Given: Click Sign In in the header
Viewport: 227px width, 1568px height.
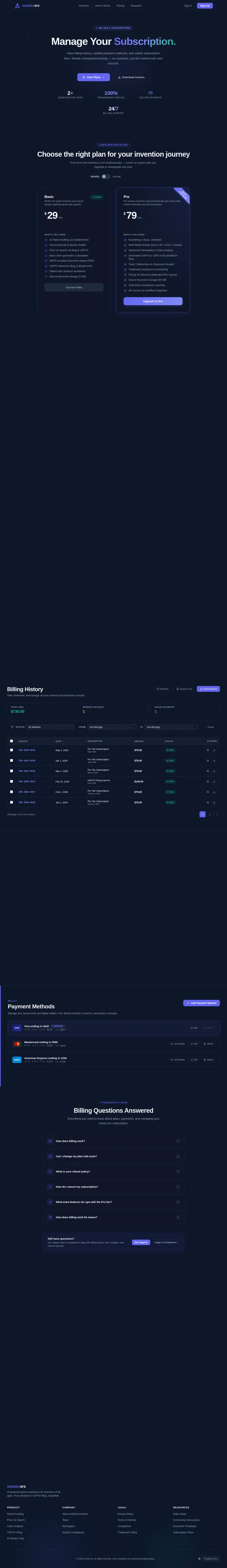Looking at the screenshot, I should pos(188,5).
